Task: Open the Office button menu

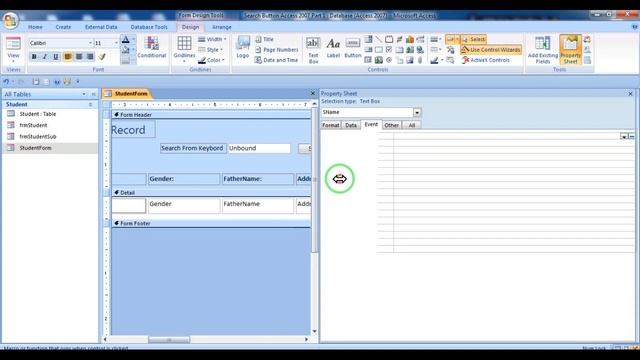Action: click(10, 20)
